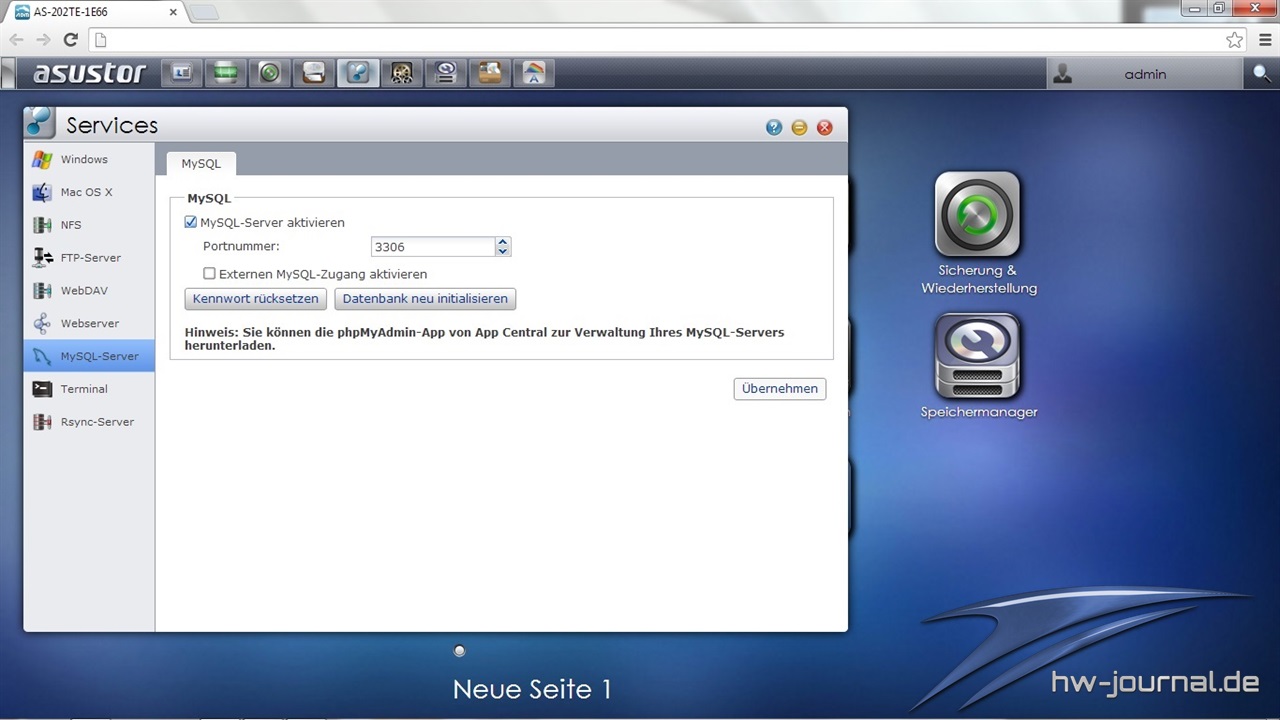Select Mac OS X service

(x=89, y=192)
